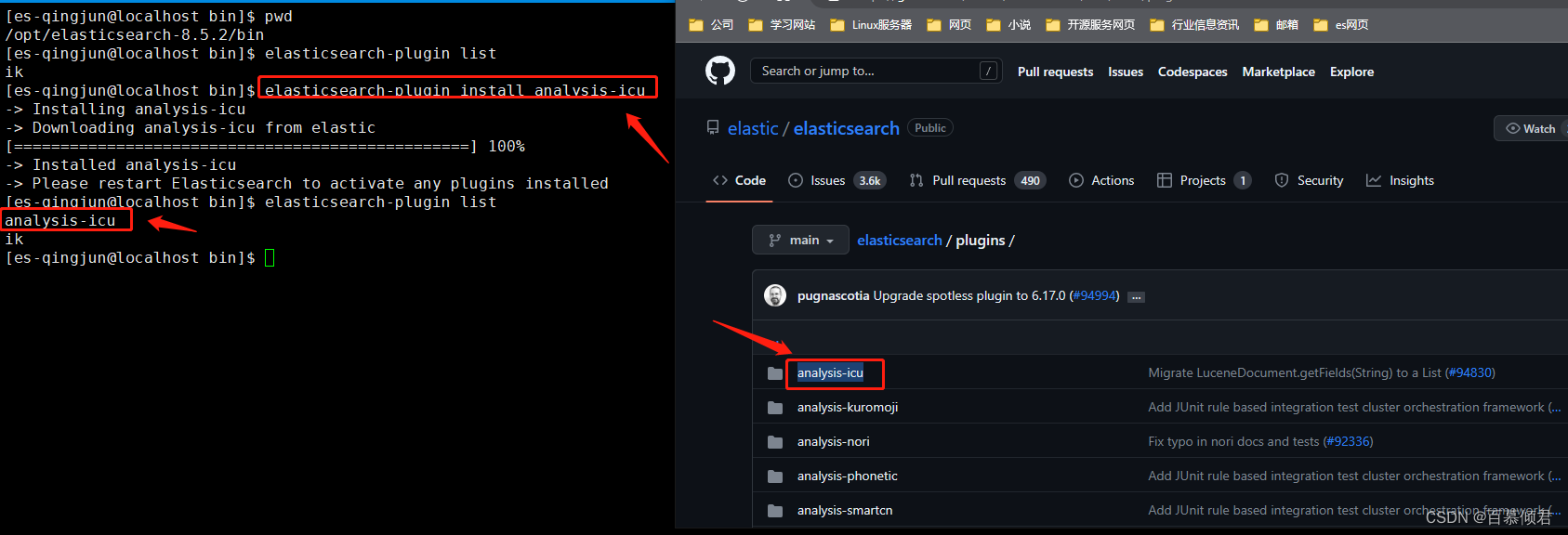The width and height of the screenshot is (1568, 535).
Task: Open pugnascotia author link
Action: click(834, 295)
